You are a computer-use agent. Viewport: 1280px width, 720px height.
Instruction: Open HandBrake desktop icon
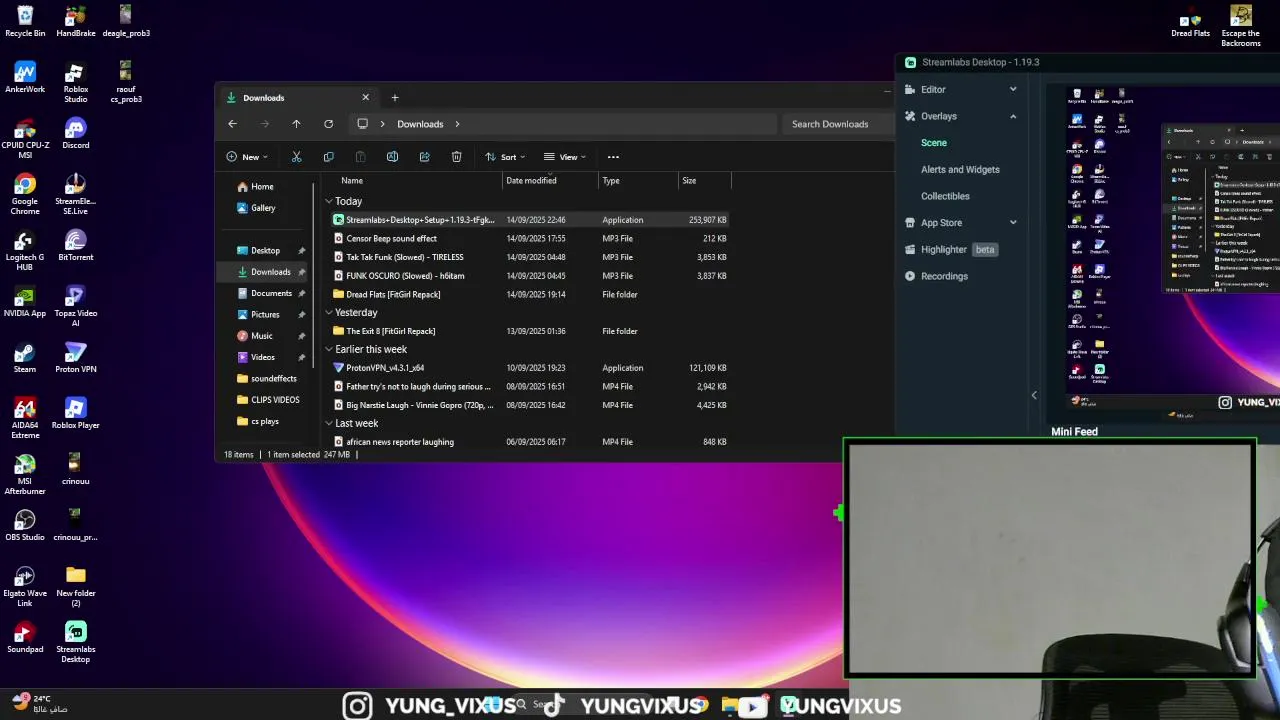point(76,22)
